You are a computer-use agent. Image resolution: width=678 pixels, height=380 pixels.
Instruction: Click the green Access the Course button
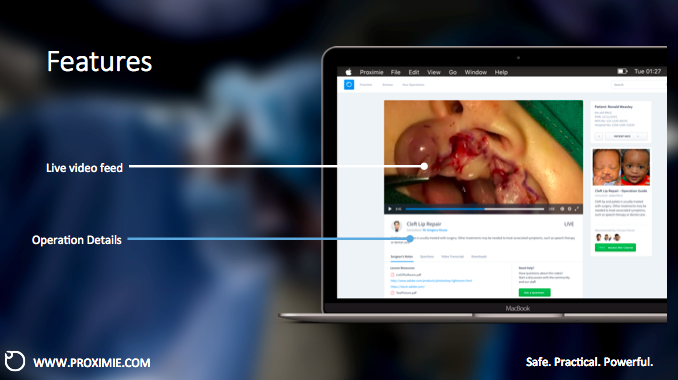click(615, 248)
